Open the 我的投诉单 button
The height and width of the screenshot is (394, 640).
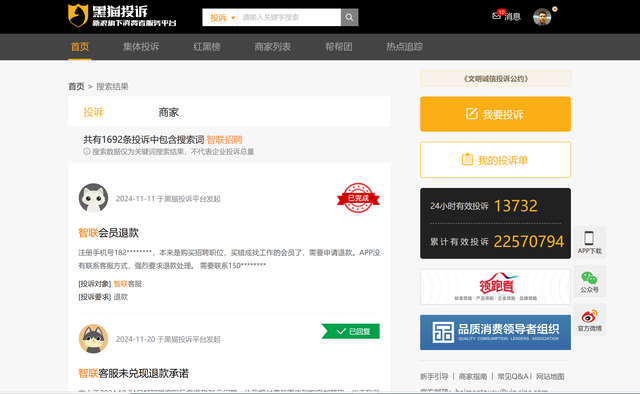tap(496, 160)
